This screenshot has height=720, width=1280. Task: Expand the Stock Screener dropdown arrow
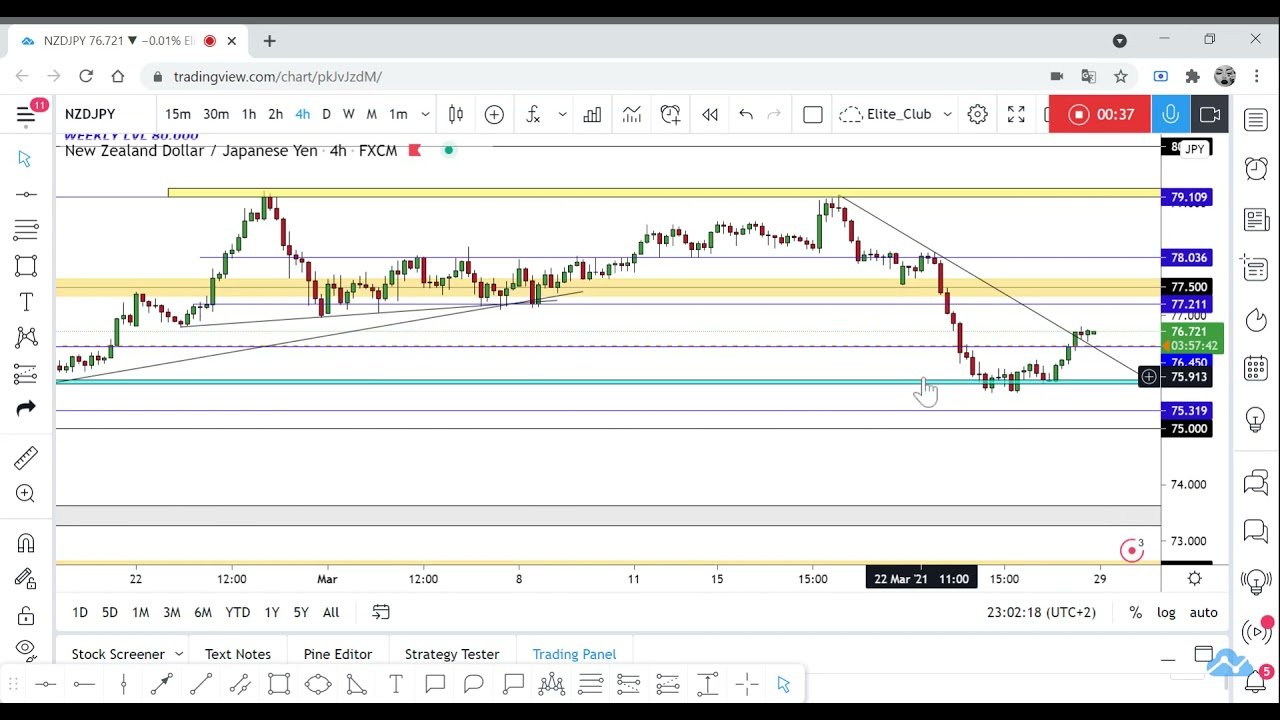point(179,654)
